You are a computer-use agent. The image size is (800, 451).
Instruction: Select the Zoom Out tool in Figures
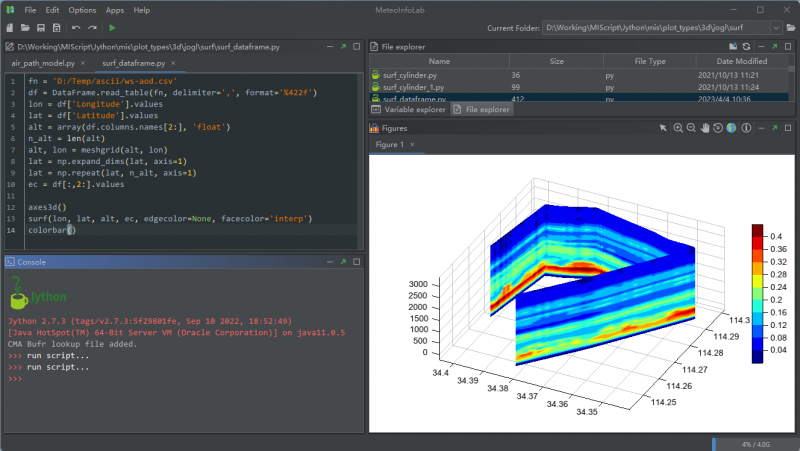[691, 128]
